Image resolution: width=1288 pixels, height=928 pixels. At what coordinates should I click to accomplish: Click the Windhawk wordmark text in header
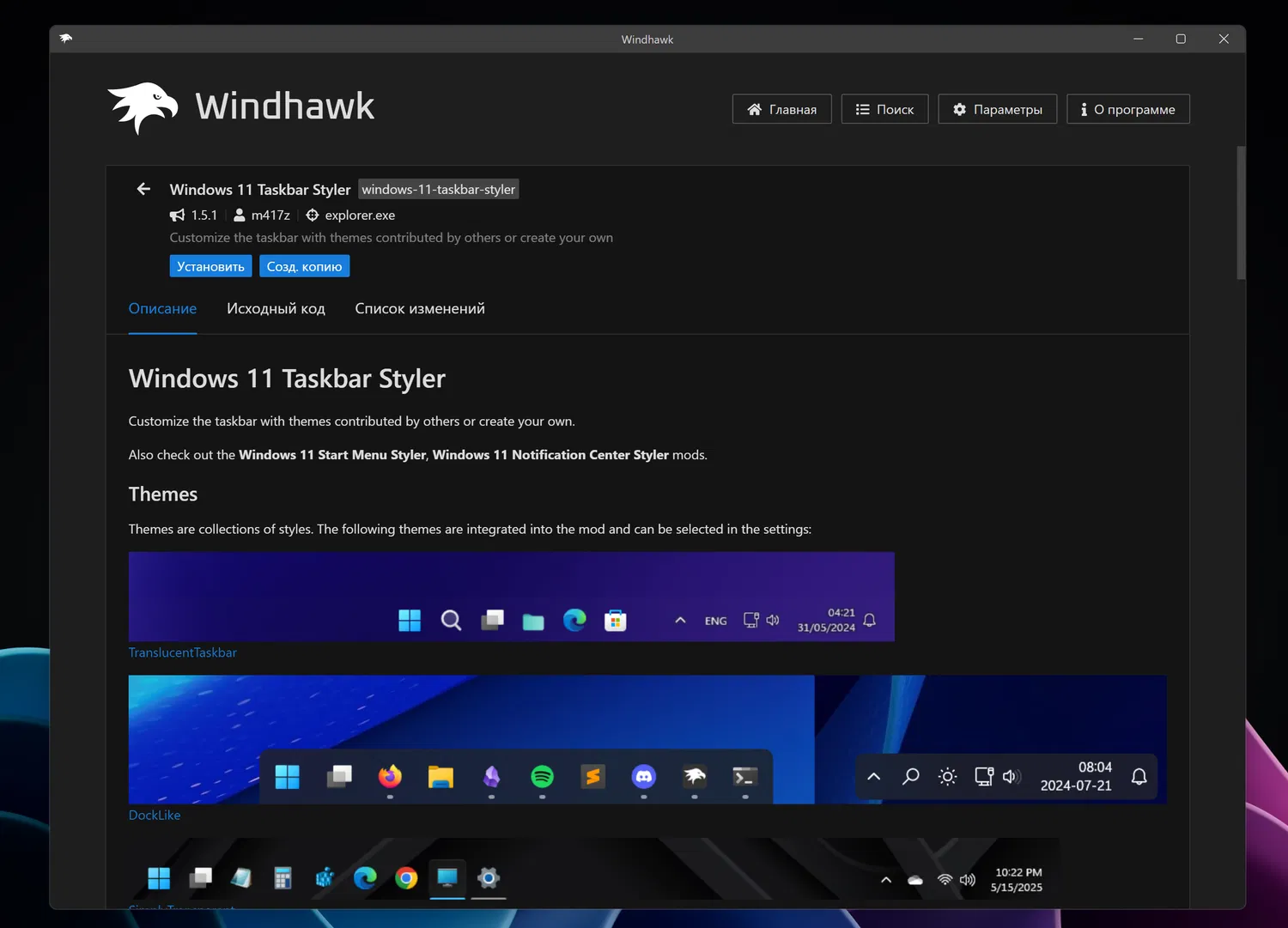click(285, 106)
